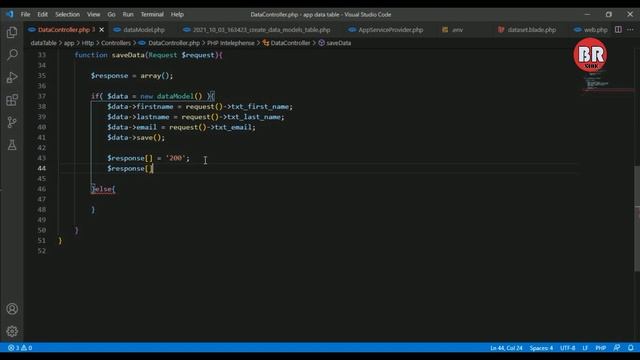Click line number 46 in gutter

pyautogui.click(x=42, y=189)
